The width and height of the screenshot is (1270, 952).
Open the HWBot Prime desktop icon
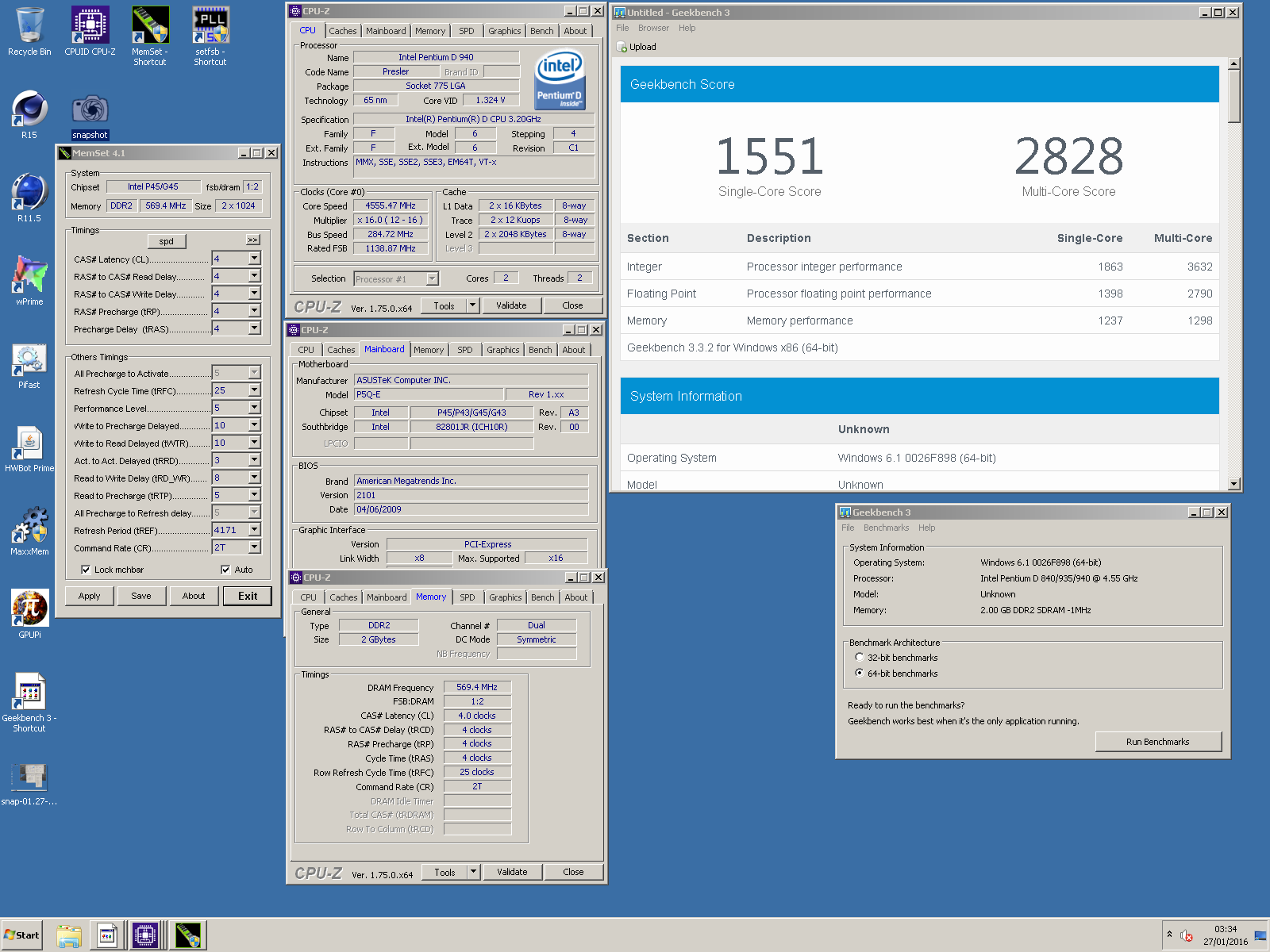tap(29, 449)
